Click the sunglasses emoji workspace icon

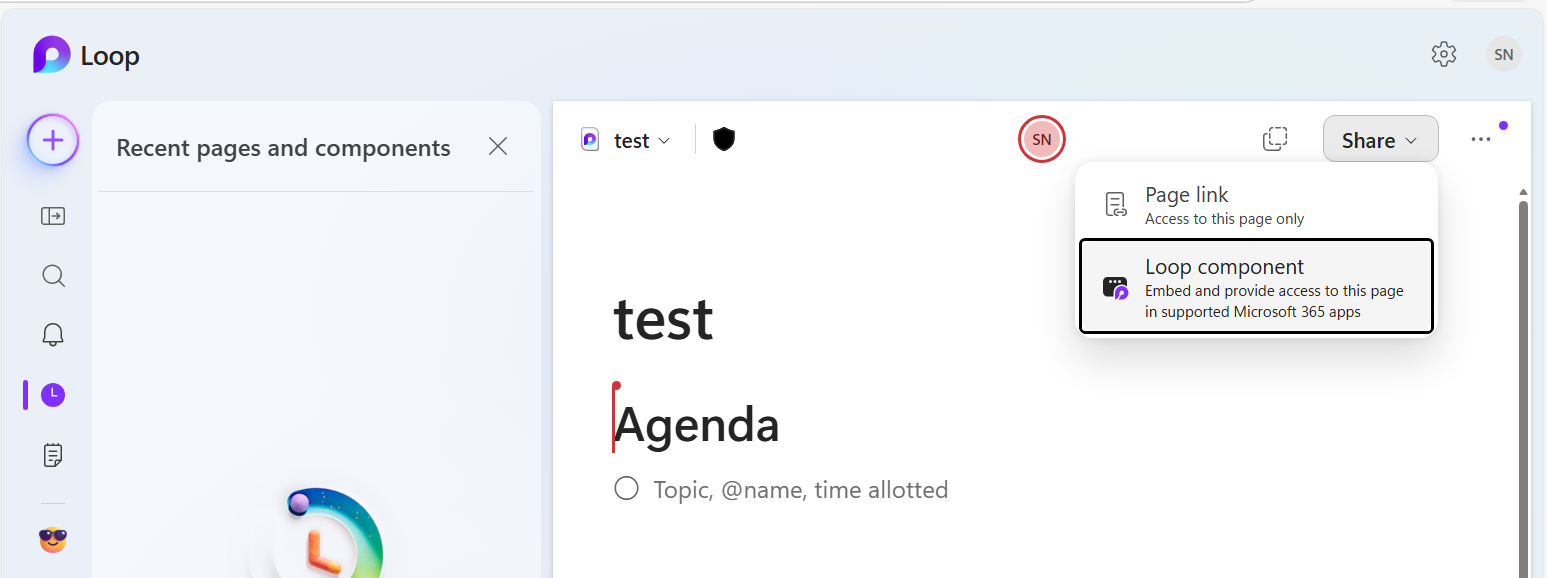[53, 540]
